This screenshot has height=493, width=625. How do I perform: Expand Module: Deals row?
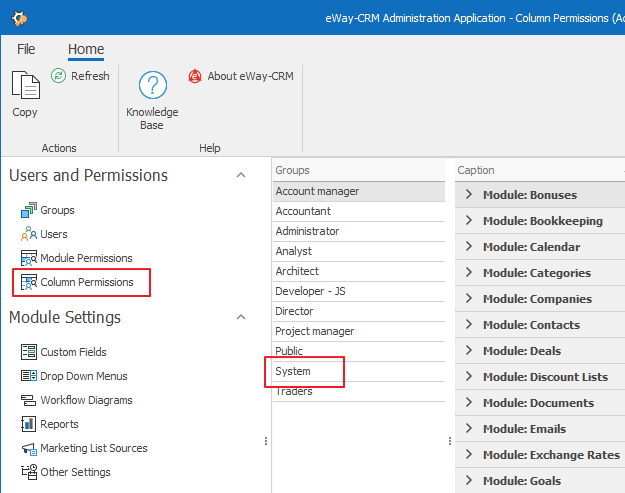(x=469, y=350)
